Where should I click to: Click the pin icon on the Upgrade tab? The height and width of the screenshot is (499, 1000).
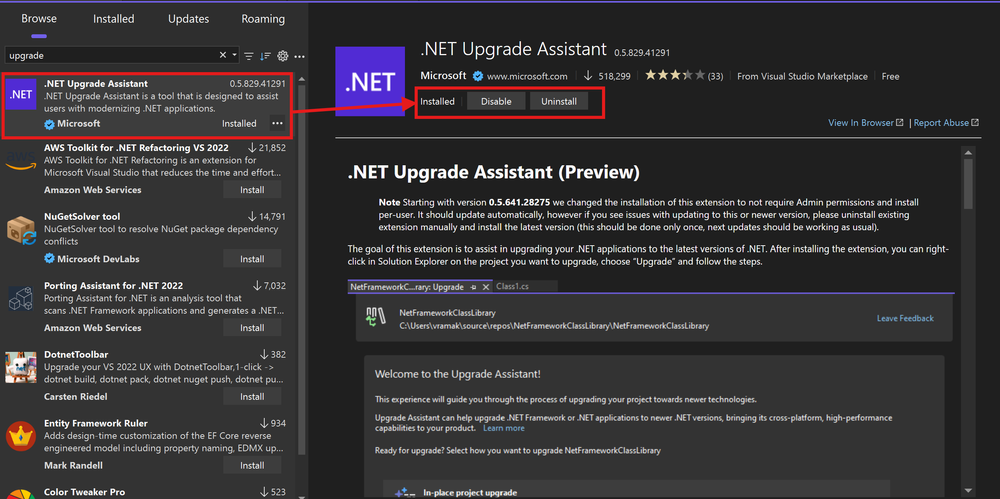474,287
